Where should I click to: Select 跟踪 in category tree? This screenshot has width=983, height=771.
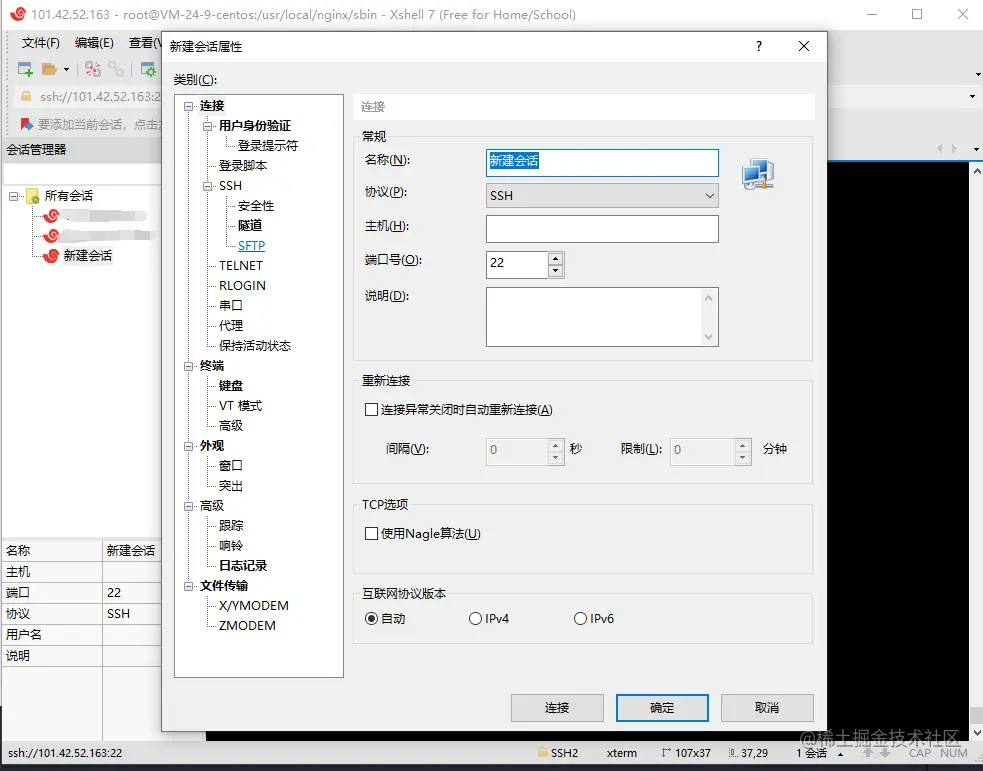pyautogui.click(x=231, y=526)
